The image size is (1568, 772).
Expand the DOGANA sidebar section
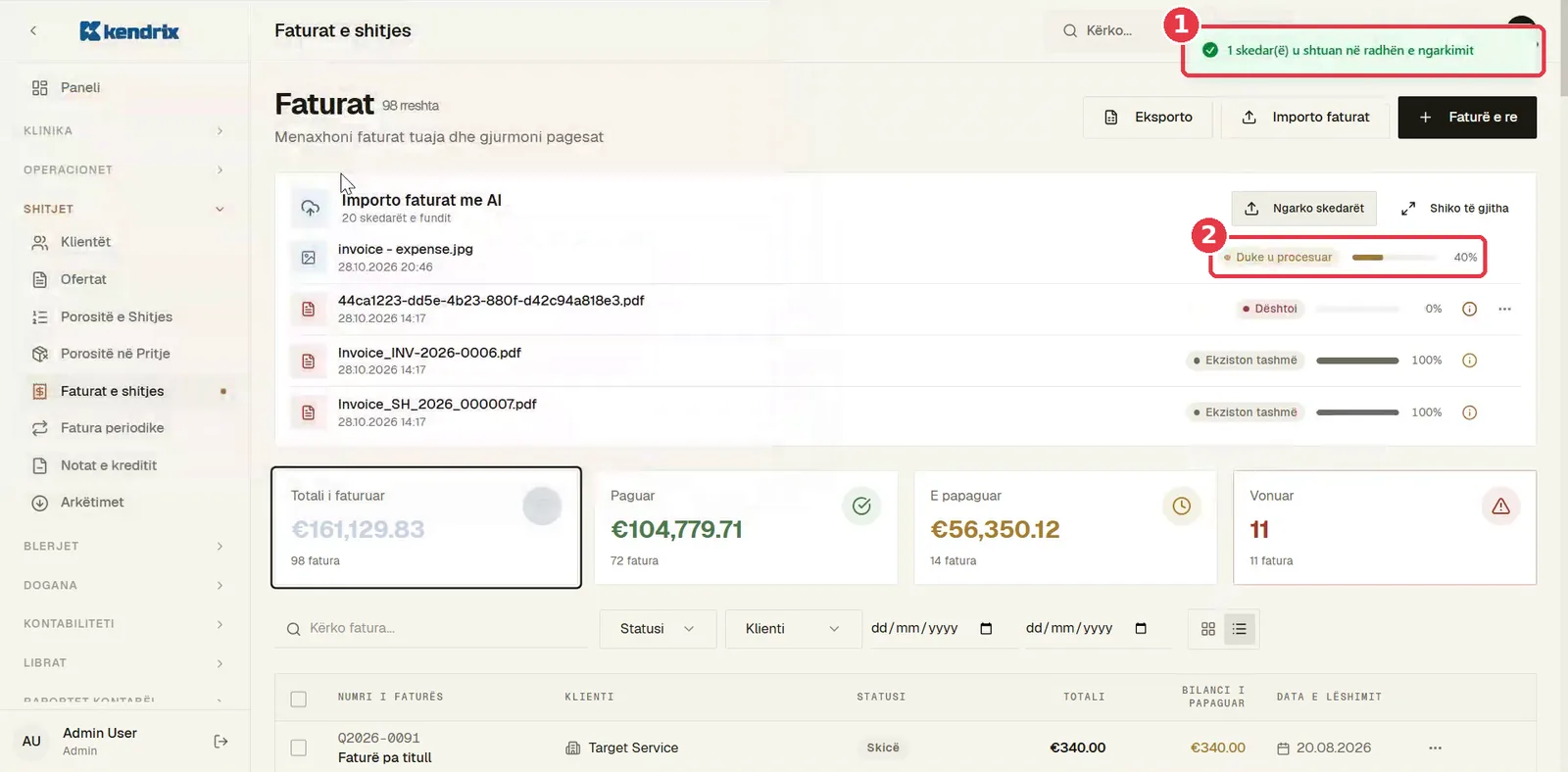(124, 585)
